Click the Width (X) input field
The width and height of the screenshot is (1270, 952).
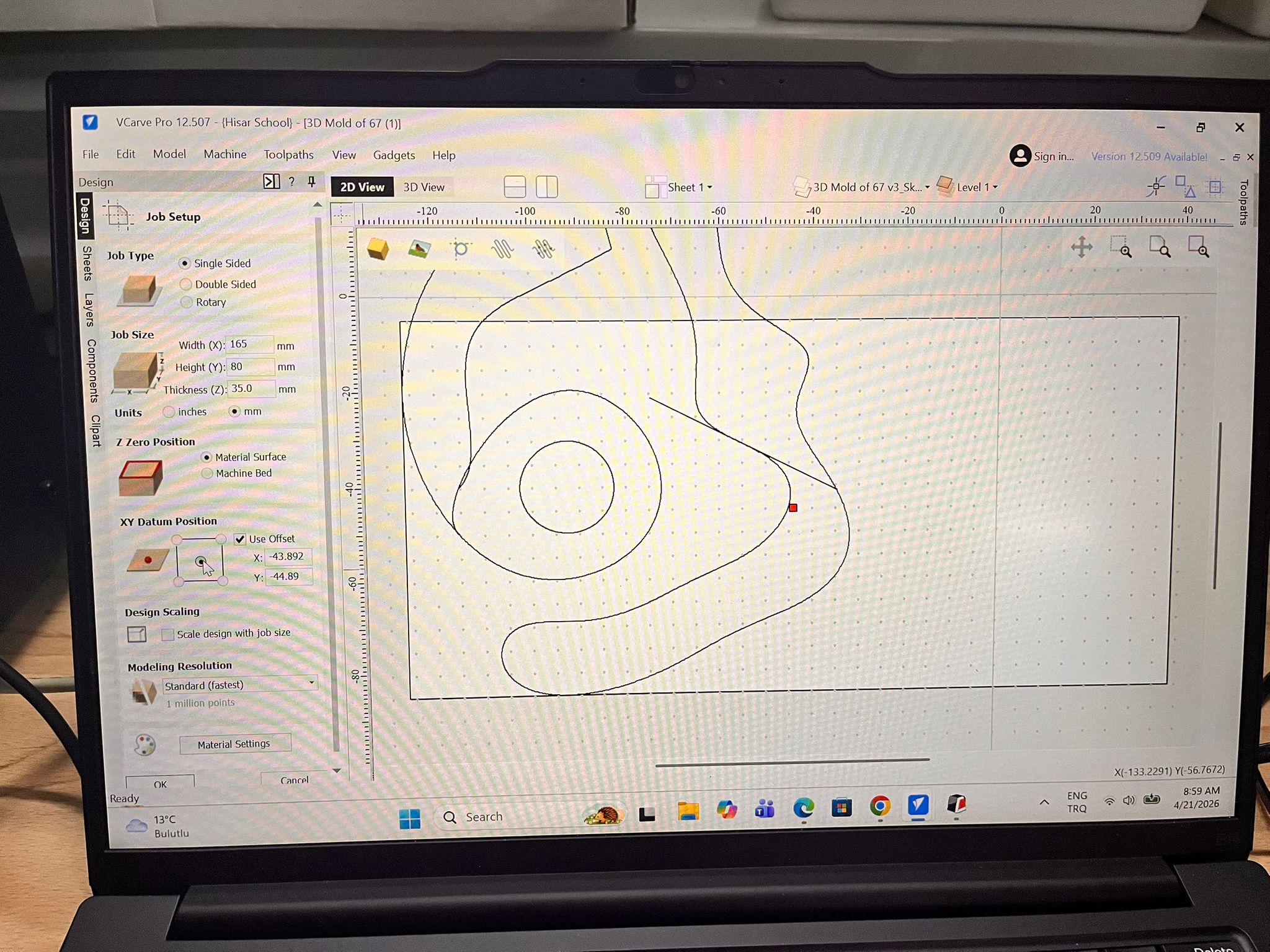(x=250, y=344)
